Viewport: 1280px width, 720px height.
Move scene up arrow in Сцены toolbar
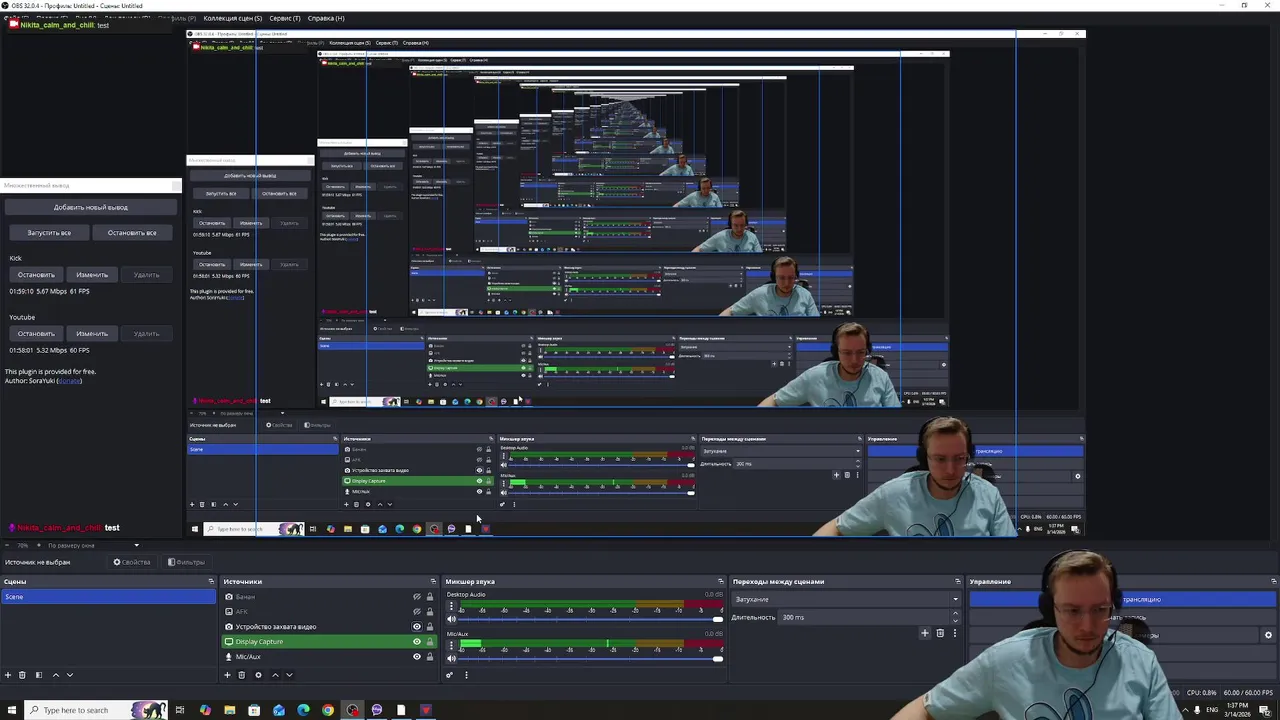[x=55, y=675]
